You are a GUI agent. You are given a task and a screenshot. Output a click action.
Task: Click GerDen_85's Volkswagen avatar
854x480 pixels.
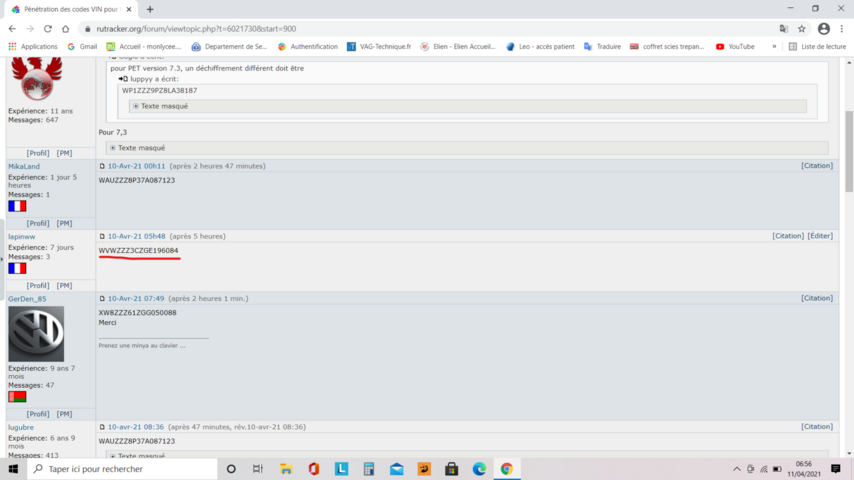(x=36, y=333)
